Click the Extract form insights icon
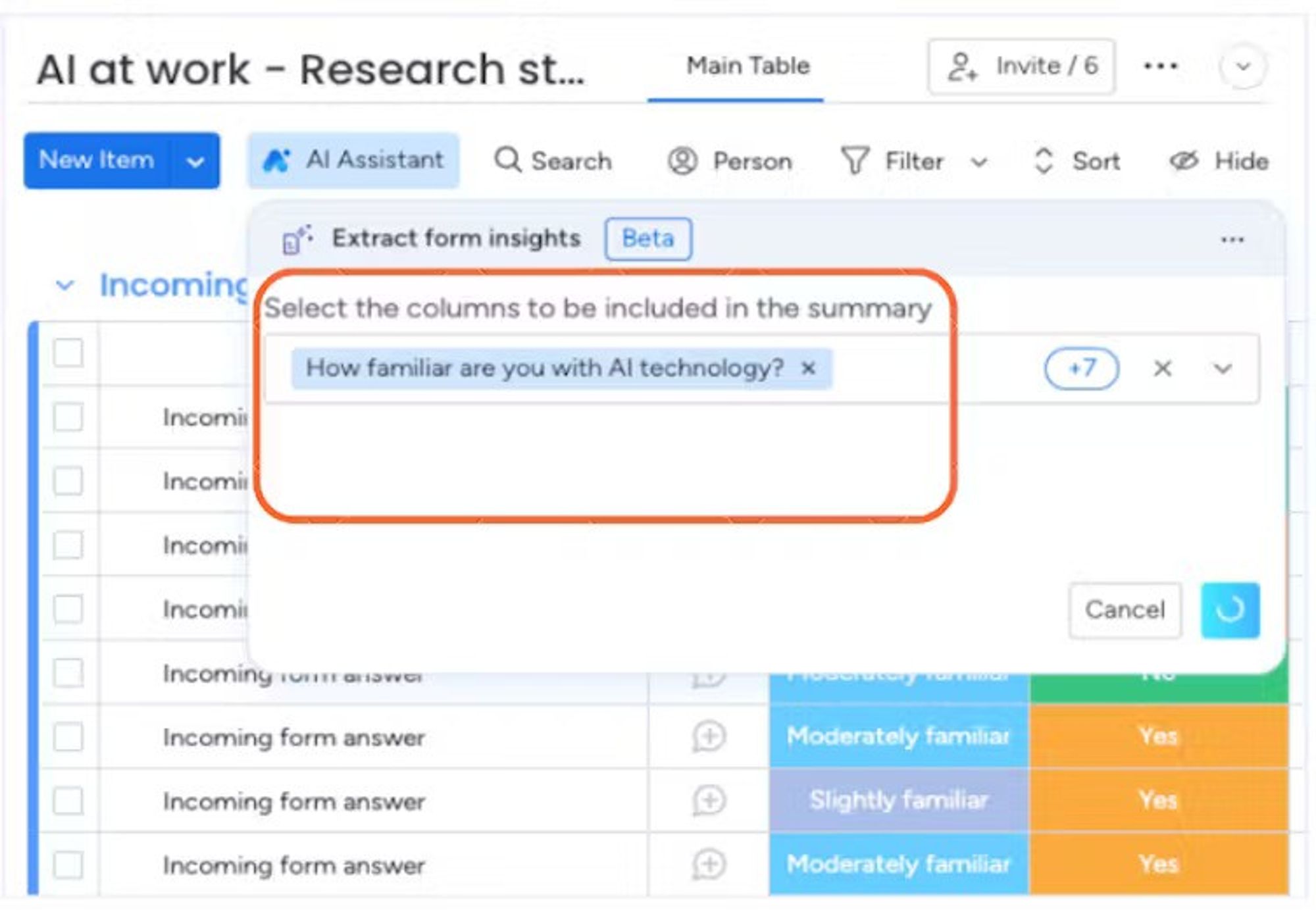The width and height of the screenshot is (1316, 910). [297, 239]
